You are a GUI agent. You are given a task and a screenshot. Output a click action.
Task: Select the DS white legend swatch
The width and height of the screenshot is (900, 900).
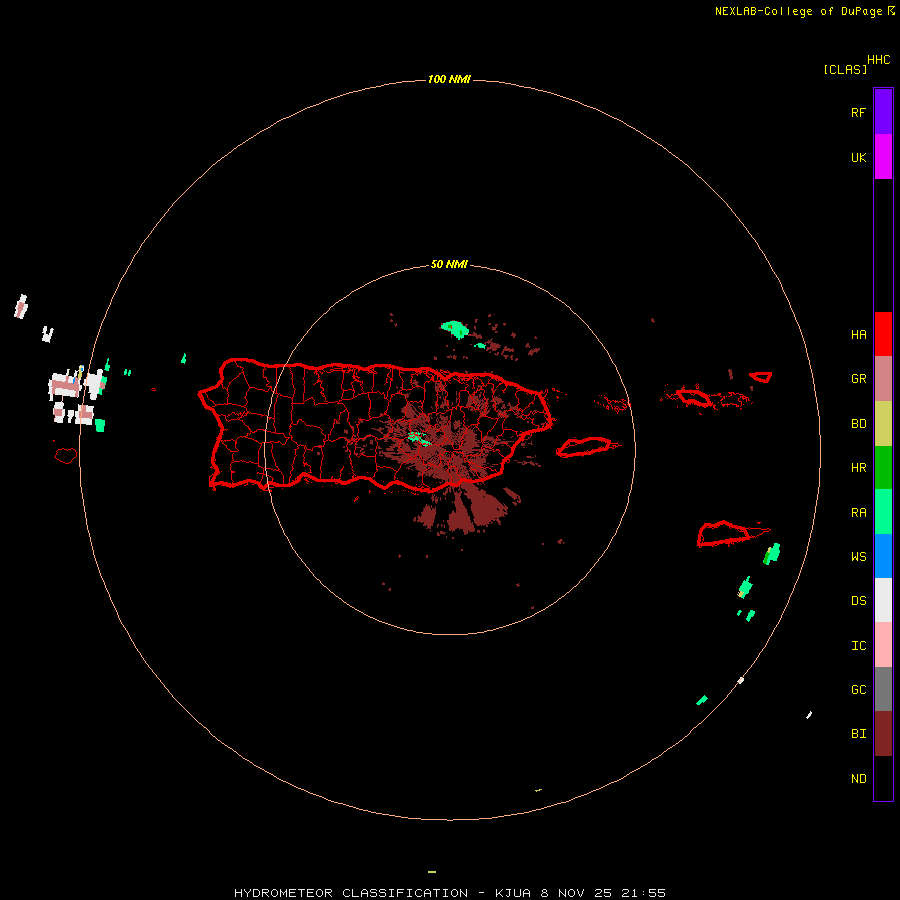tap(883, 600)
